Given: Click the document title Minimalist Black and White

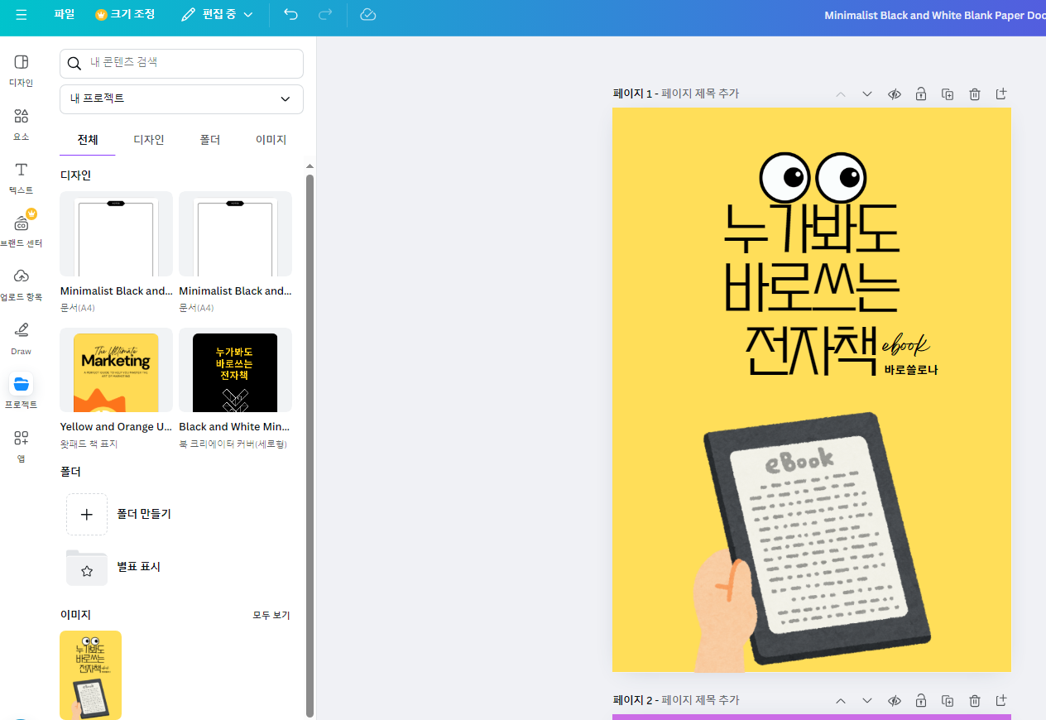Looking at the screenshot, I should coord(934,15).
